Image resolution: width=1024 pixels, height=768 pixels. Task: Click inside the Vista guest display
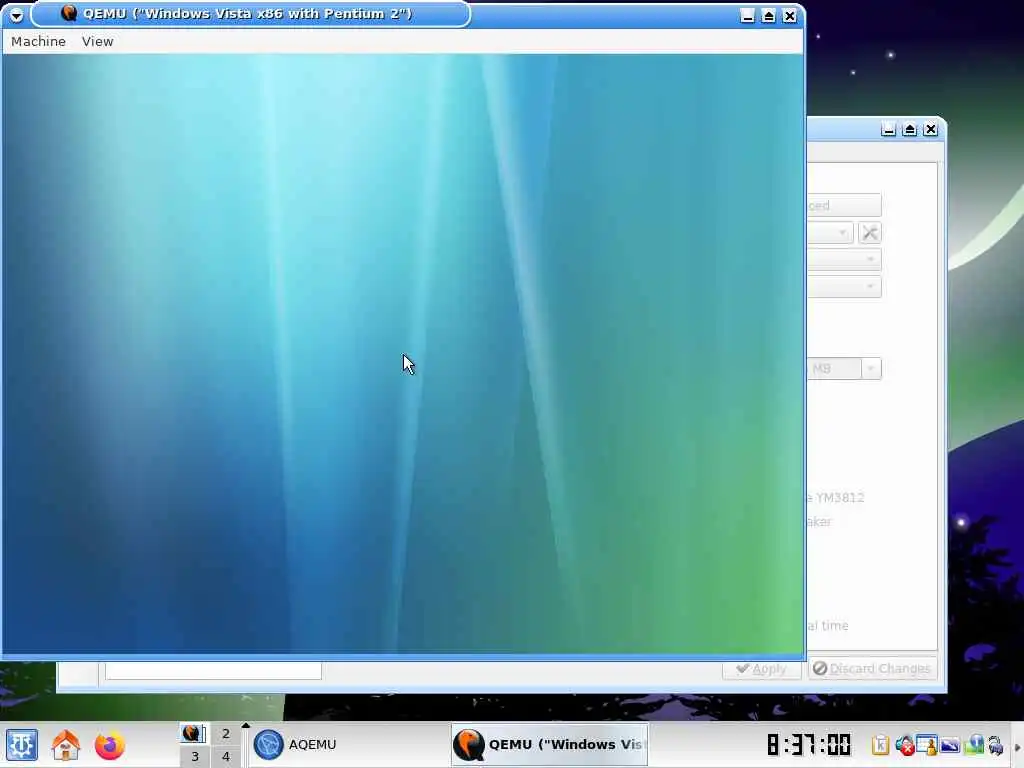(x=403, y=353)
